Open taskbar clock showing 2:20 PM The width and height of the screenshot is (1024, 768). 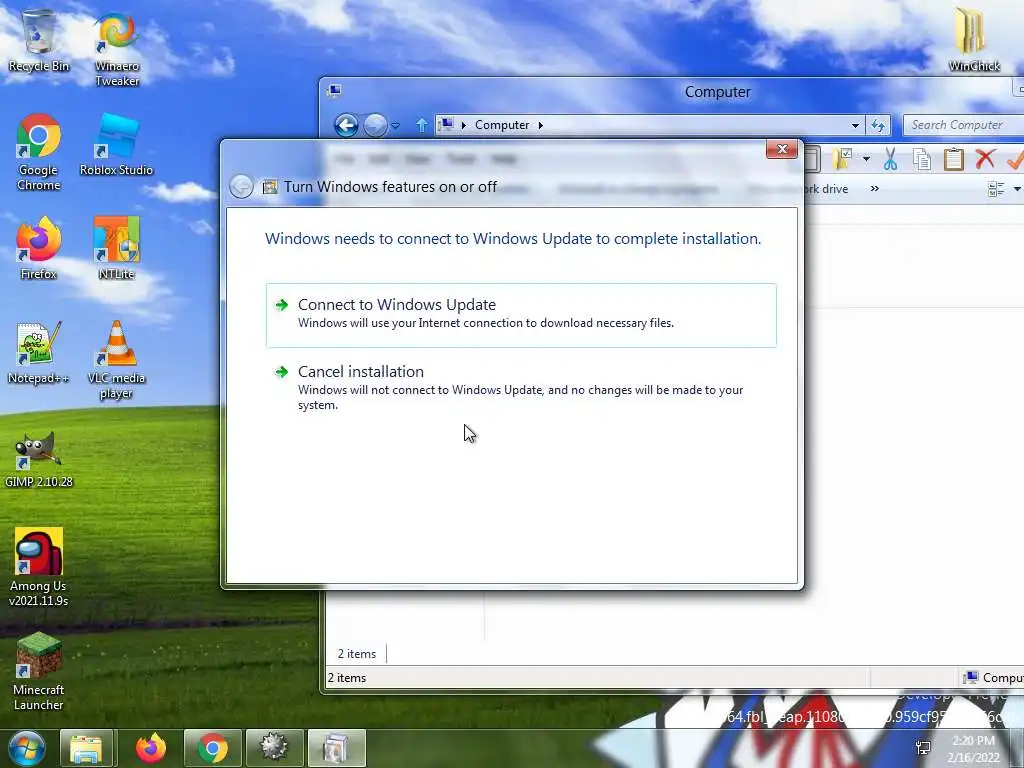973,749
